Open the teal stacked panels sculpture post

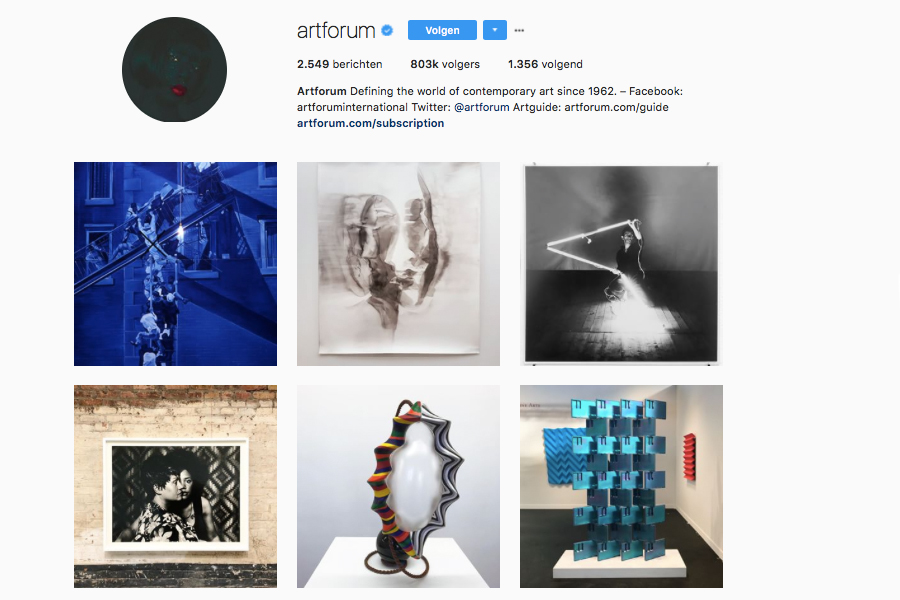point(621,486)
